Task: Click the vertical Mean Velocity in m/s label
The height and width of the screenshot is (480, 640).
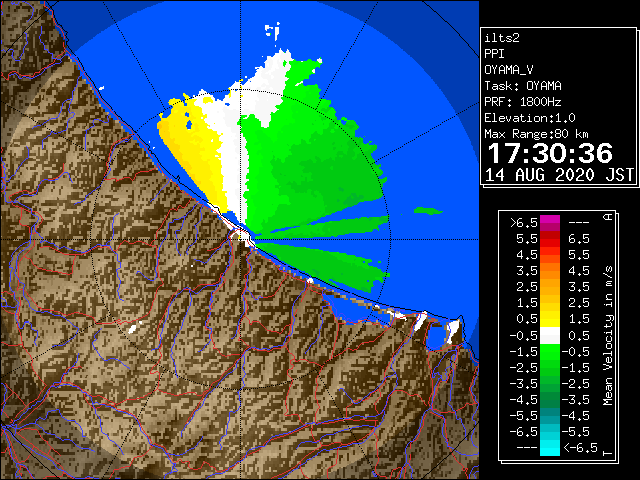Action: tap(608, 335)
